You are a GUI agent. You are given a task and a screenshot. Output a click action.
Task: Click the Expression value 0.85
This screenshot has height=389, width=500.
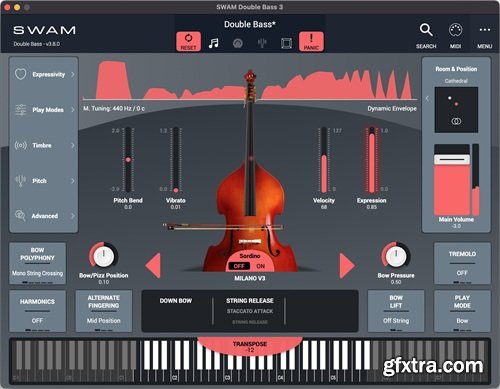372,207
